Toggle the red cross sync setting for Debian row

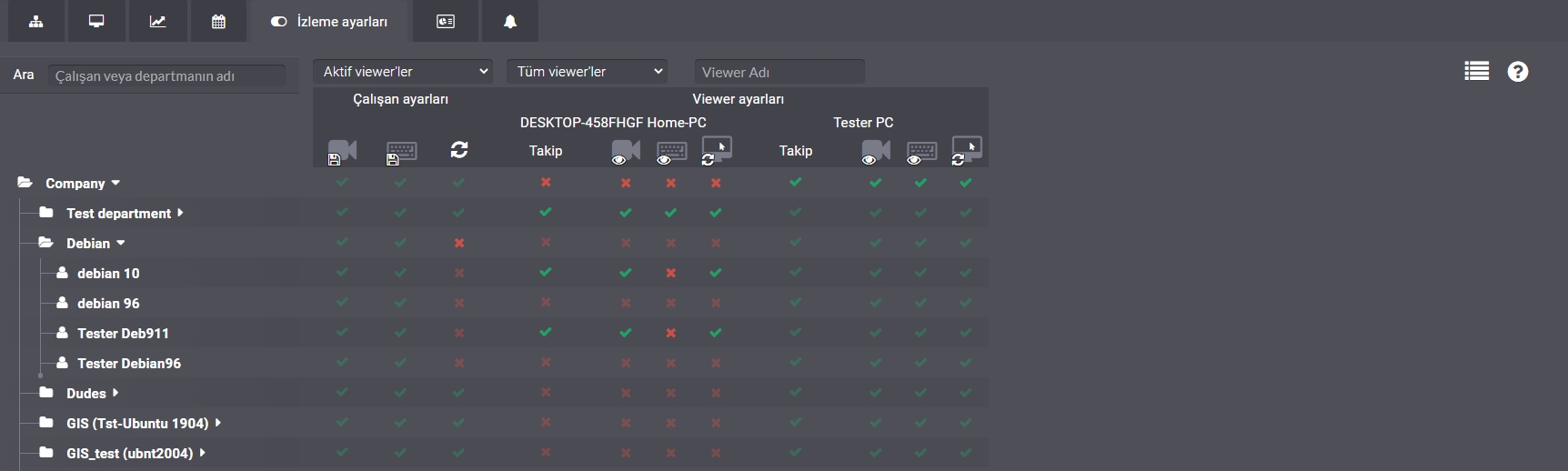[459, 243]
